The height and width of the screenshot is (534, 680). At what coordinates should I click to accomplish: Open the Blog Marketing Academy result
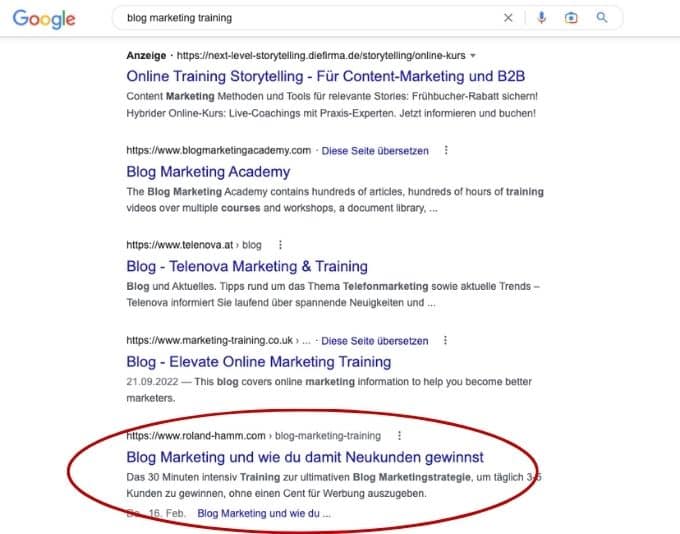click(208, 172)
